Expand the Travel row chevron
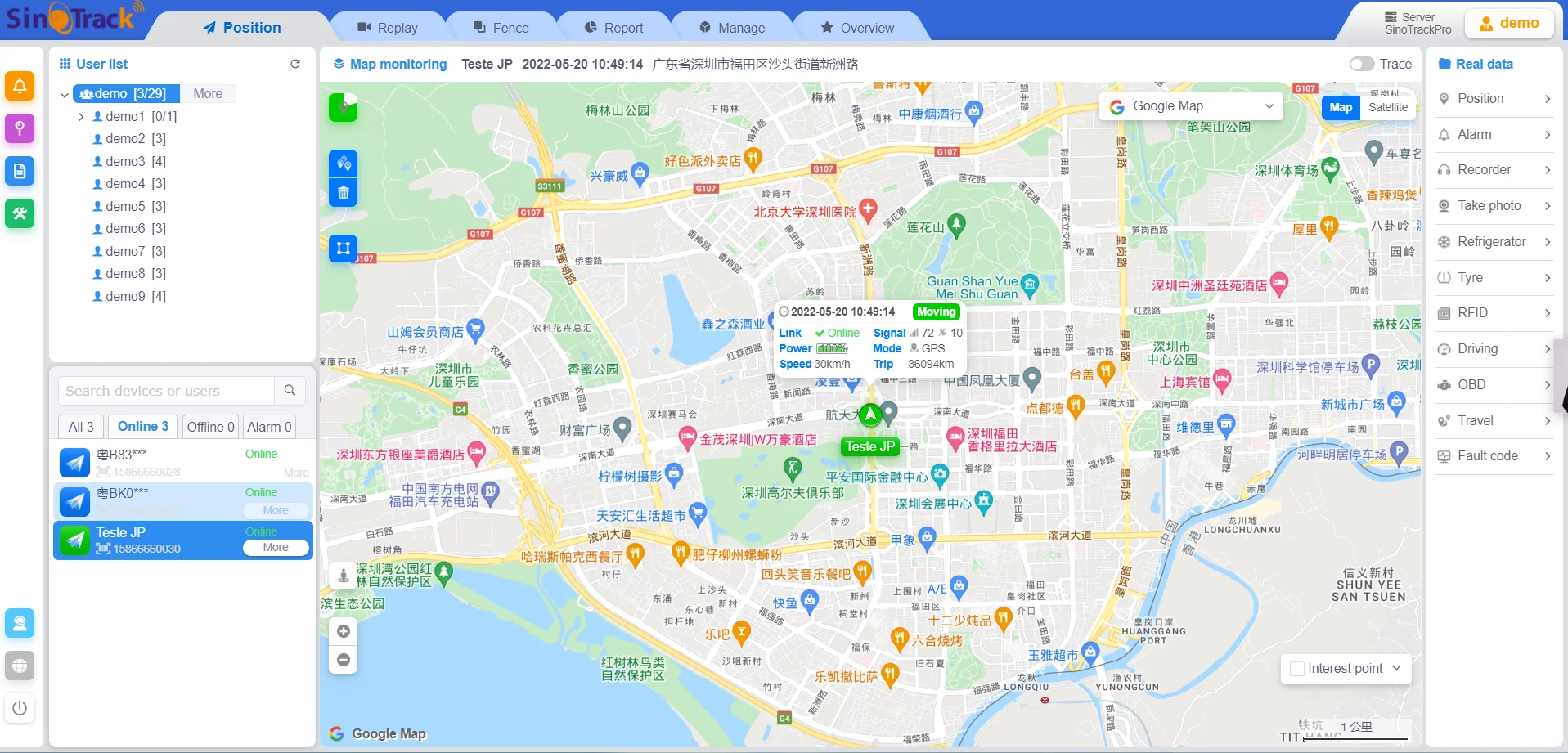The image size is (1568, 753). click(x=1548, y=421)
